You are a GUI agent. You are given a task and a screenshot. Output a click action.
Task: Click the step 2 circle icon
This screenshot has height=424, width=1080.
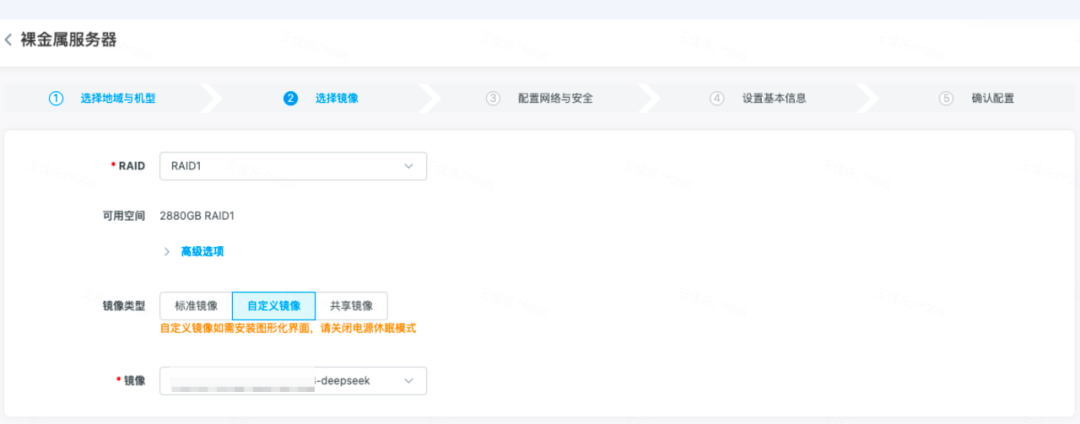[291, 98]
